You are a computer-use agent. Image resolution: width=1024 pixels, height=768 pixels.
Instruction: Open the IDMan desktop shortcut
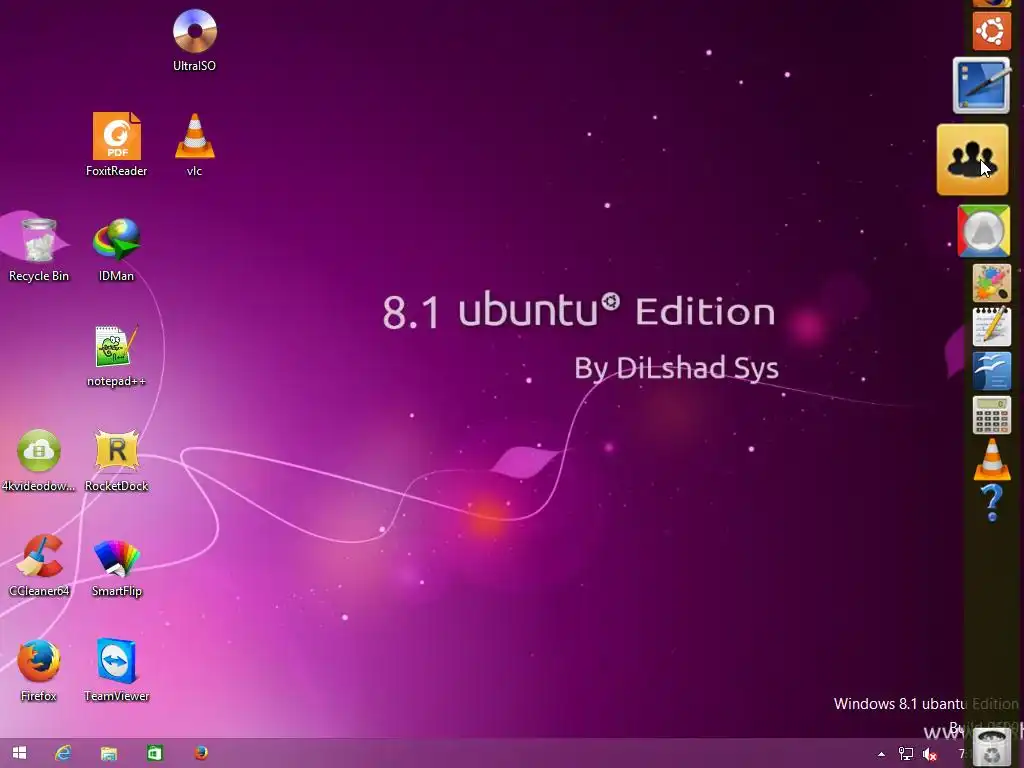pyautogui.click(x=116, y=250)
